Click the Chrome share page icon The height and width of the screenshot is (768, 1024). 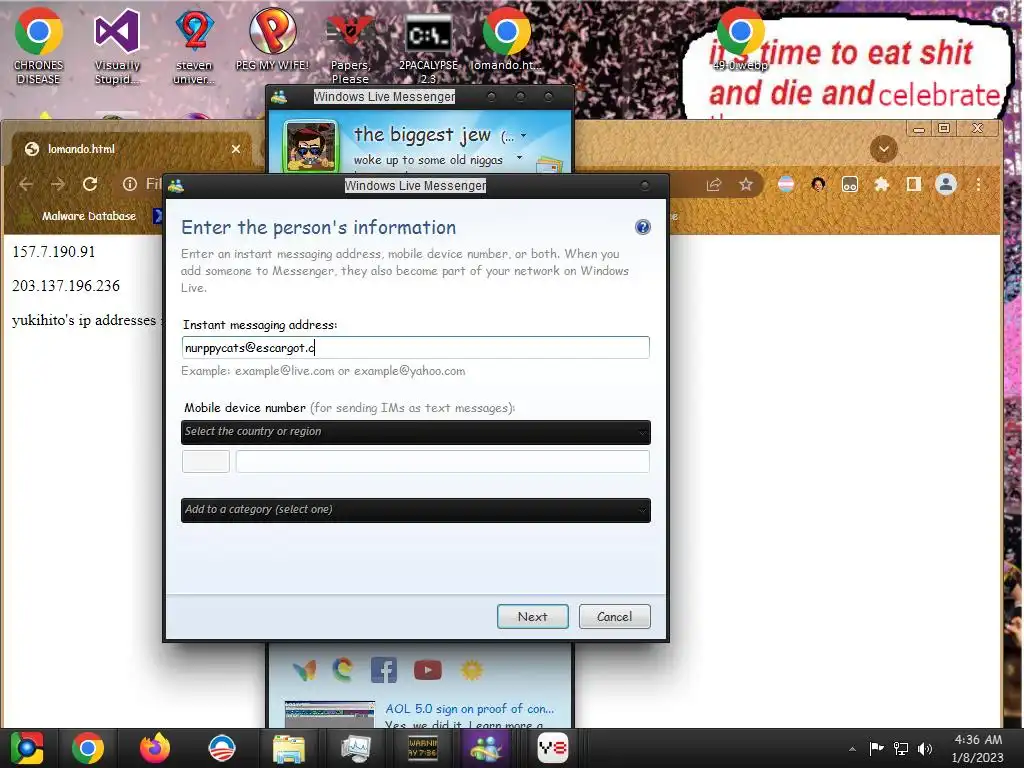coord(714,185)
